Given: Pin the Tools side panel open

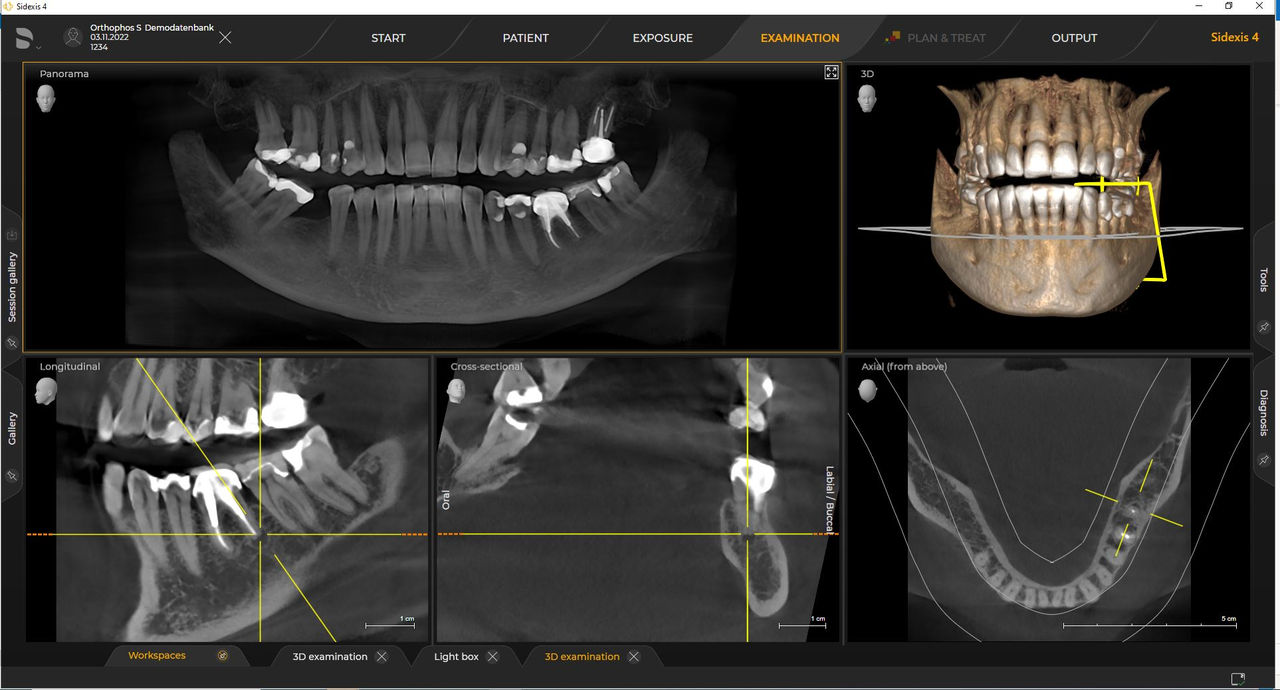Looking at the screenshot, I should pyautogui.click(x=1262, y=327).
